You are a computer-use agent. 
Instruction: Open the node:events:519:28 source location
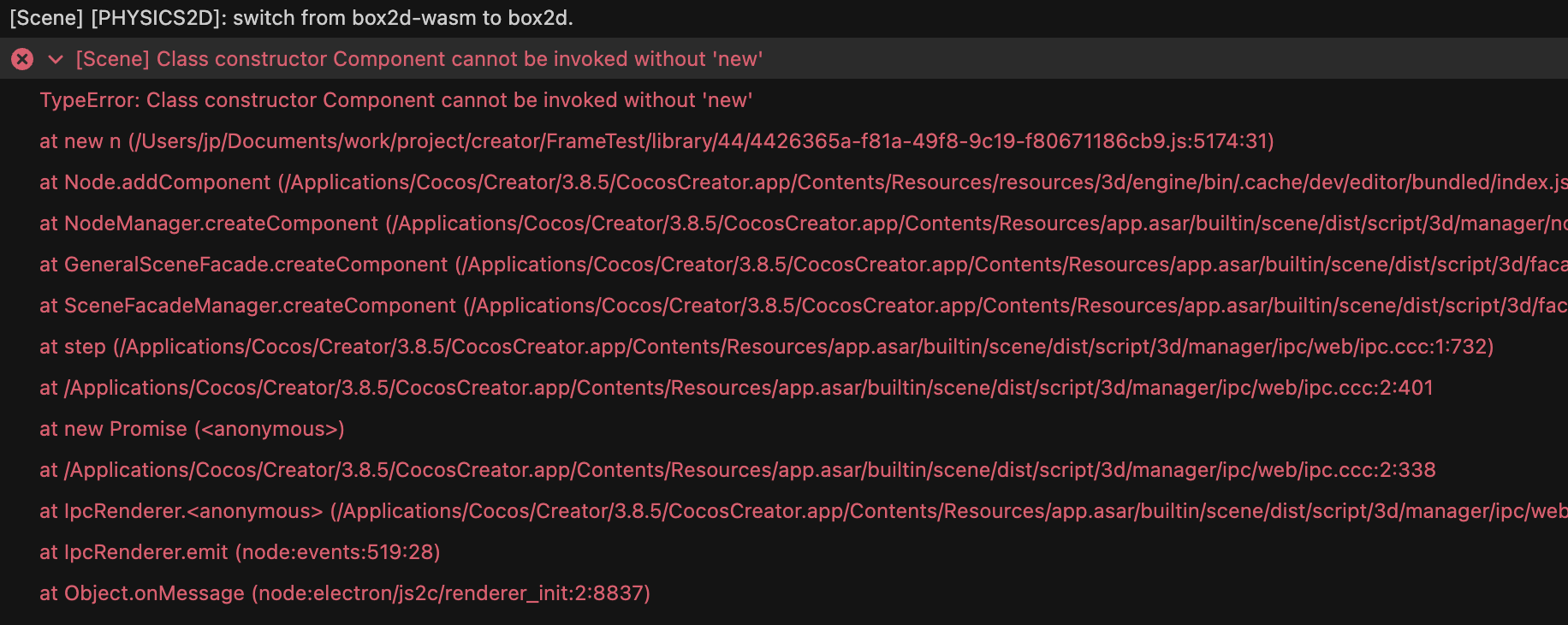(x=338, y=552)
